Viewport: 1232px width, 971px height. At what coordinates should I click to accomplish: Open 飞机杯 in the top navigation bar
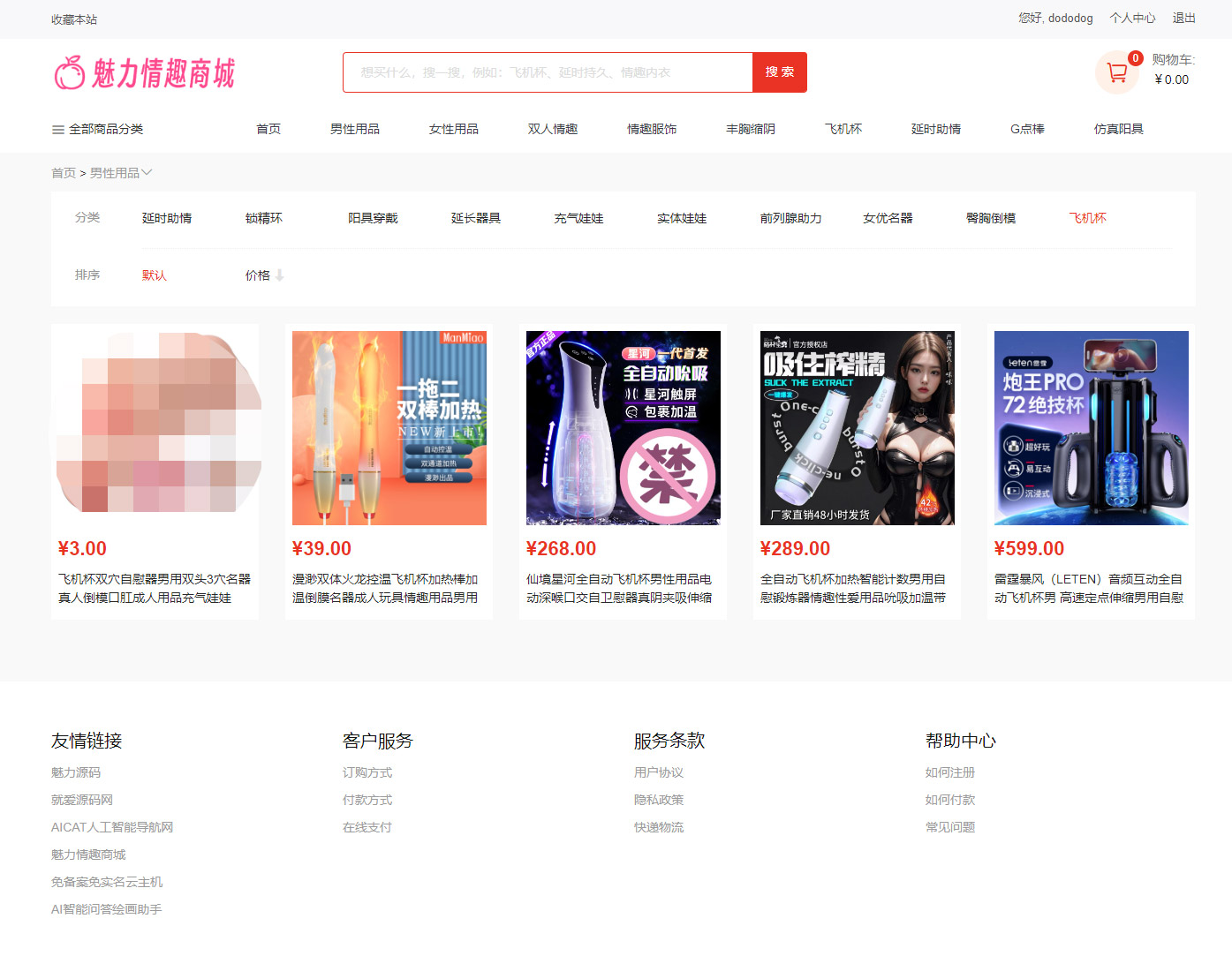pos(843,129)
